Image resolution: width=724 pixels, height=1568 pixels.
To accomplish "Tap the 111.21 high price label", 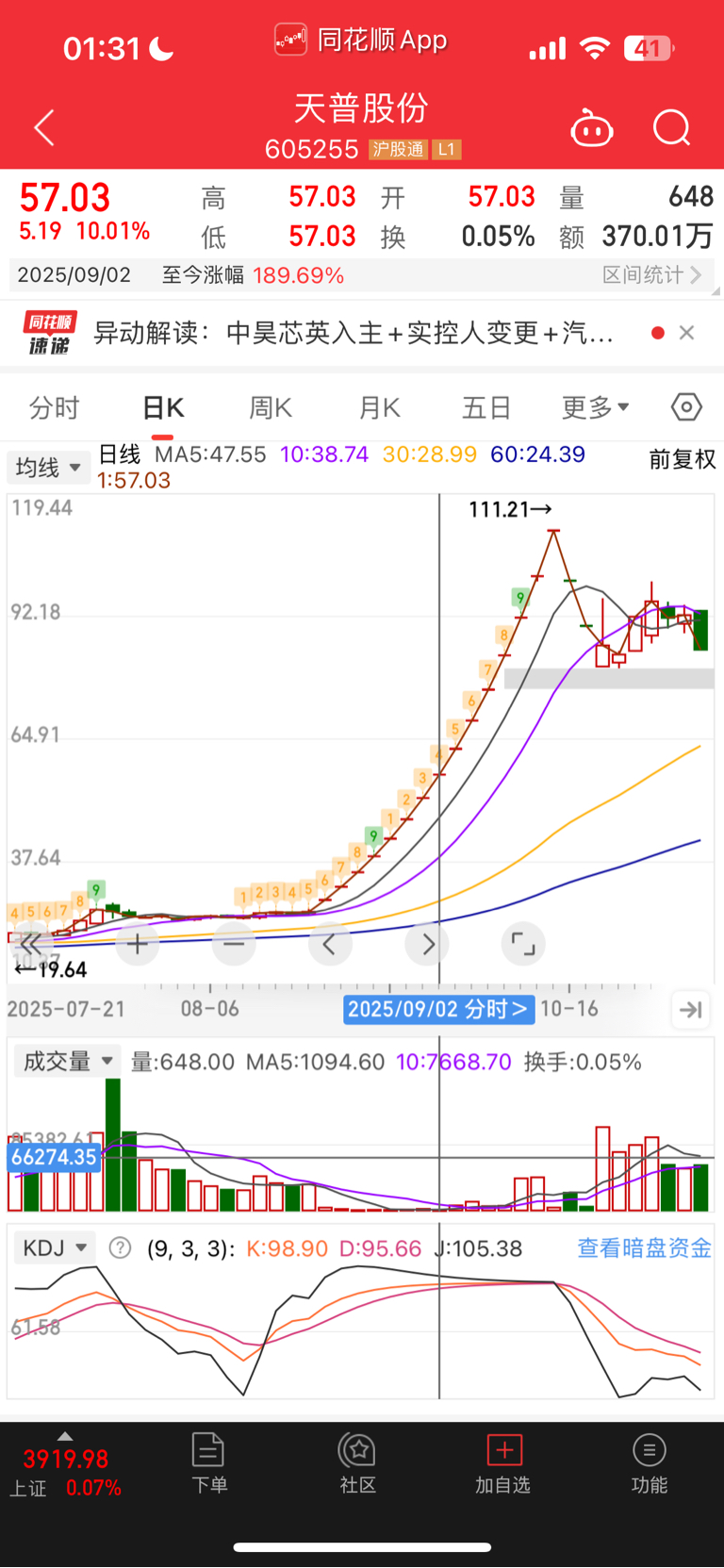I will tap(510, 509).
